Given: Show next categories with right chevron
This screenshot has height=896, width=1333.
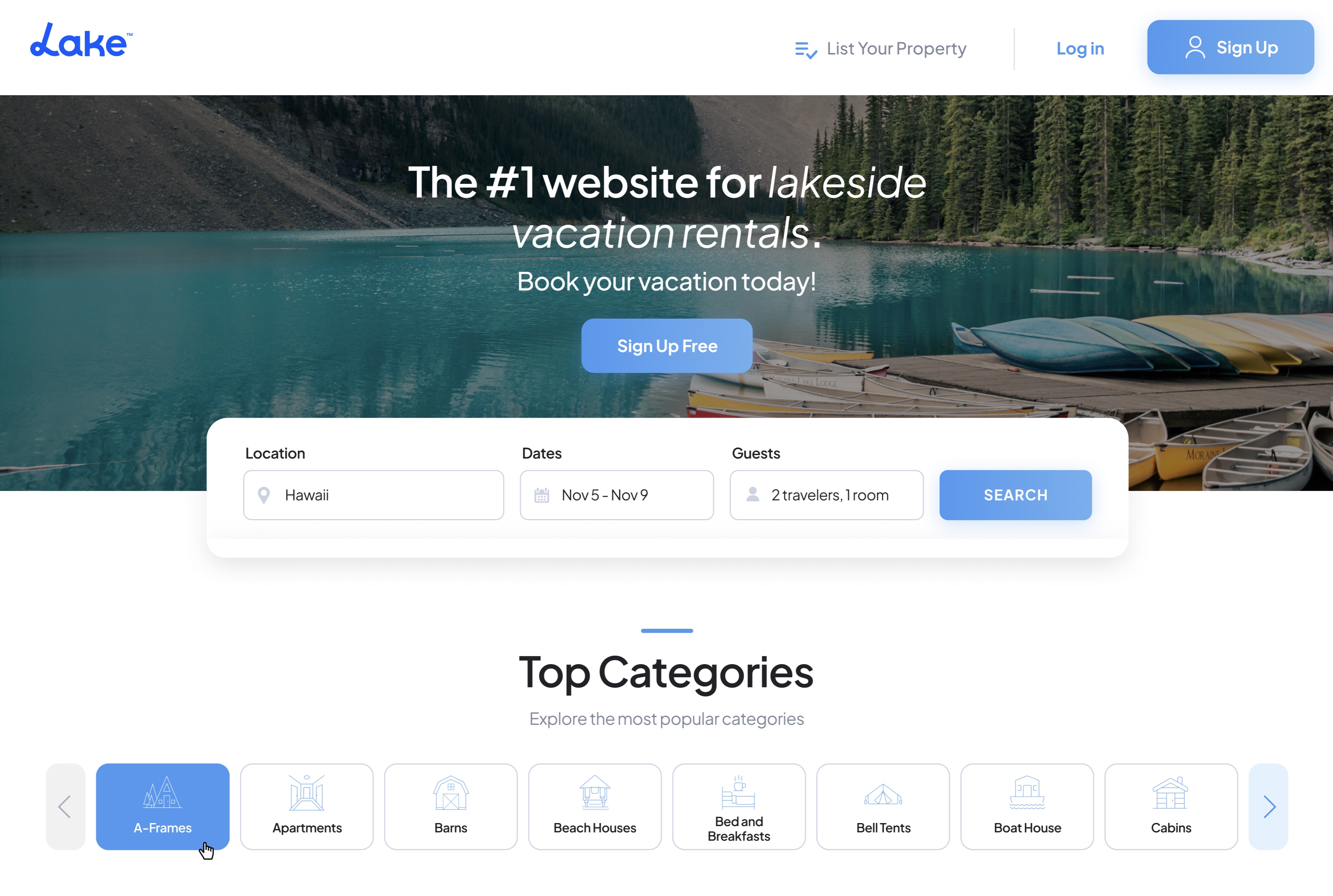Looking at the screenshot, I should pyautogui.click(x=1268, y=806).
